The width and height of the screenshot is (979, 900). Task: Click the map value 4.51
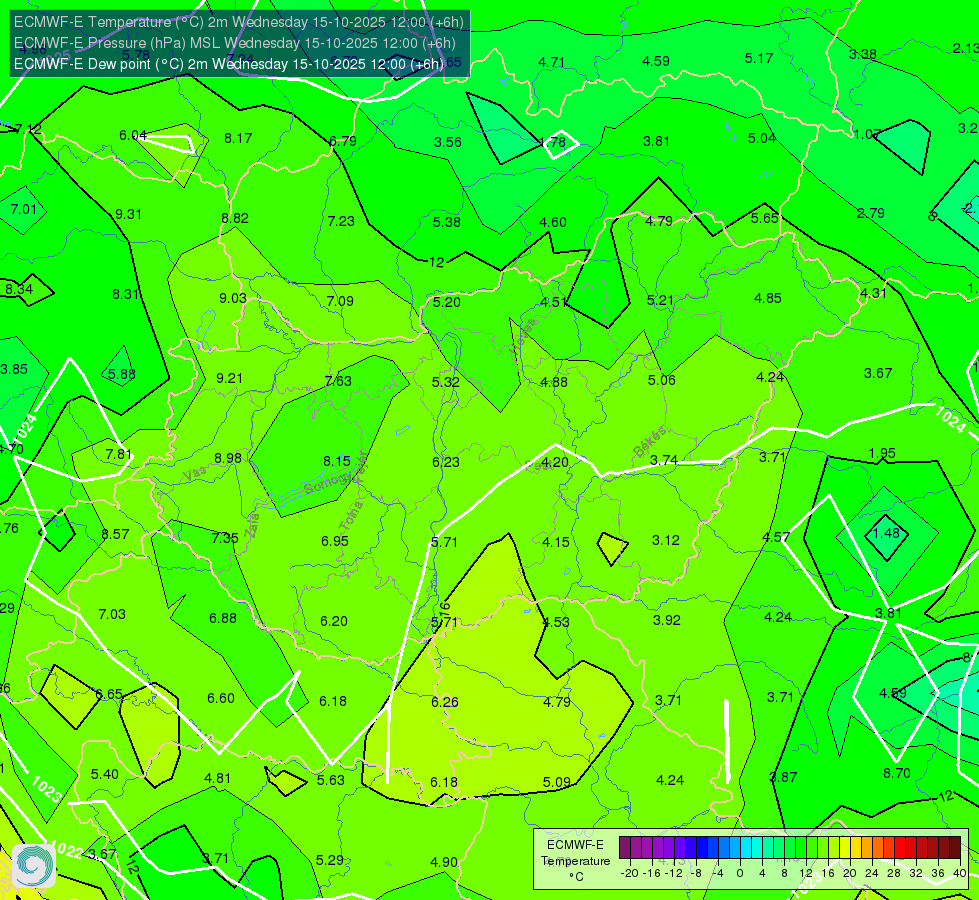click(554, 302)
